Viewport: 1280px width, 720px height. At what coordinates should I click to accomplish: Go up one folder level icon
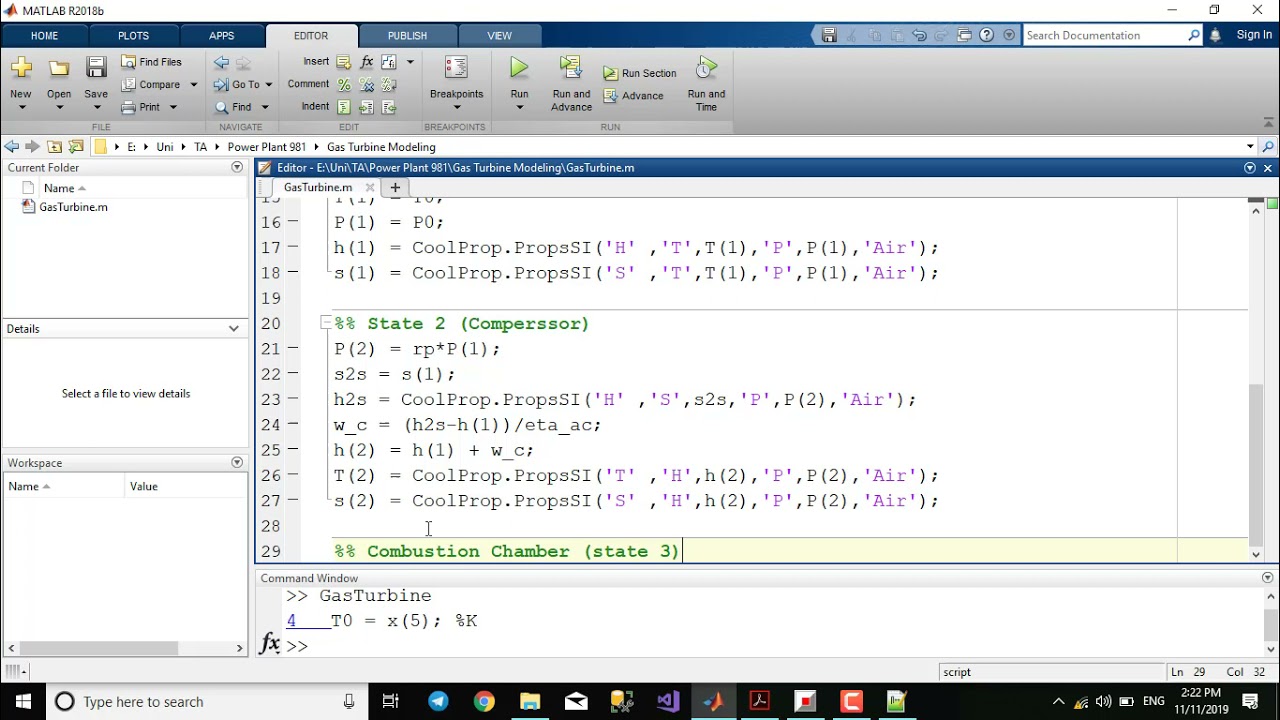pos(54,146)
